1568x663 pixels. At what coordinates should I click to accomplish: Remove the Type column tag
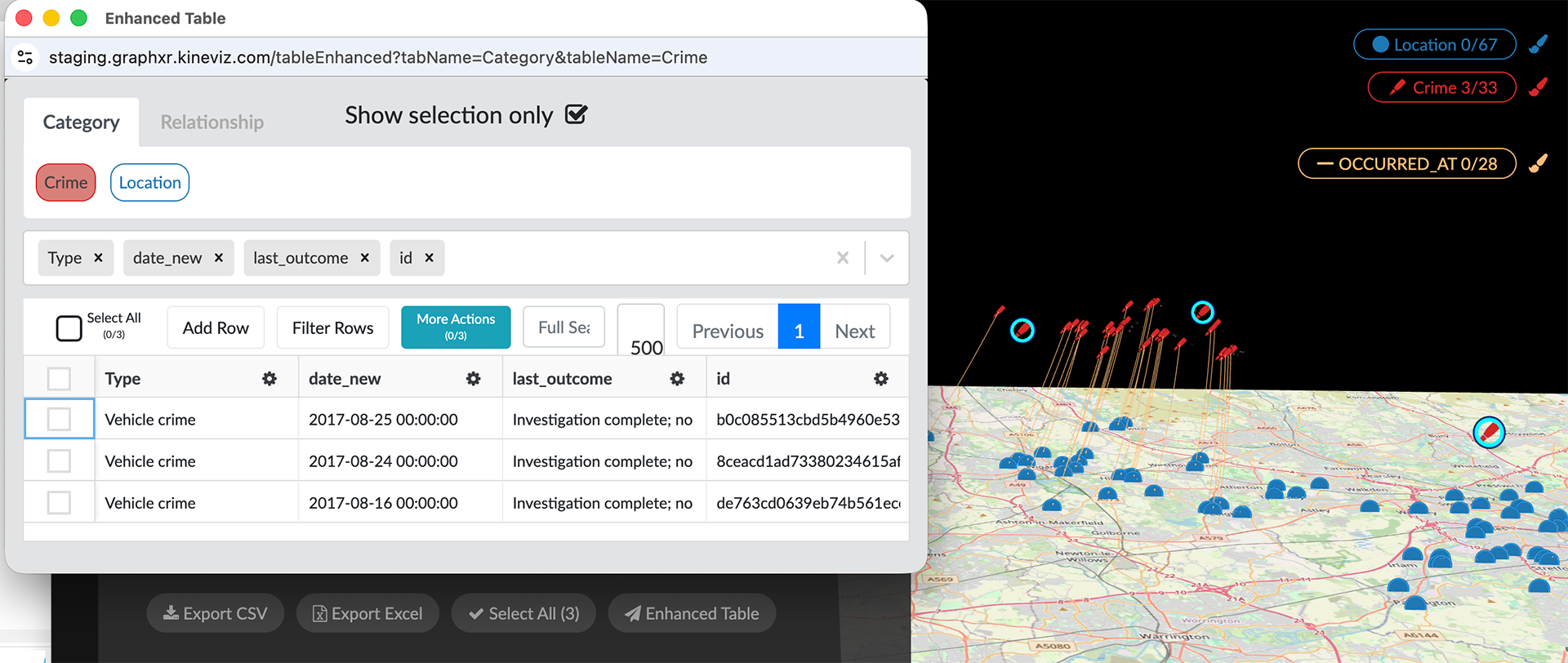[x=99, y=258]
